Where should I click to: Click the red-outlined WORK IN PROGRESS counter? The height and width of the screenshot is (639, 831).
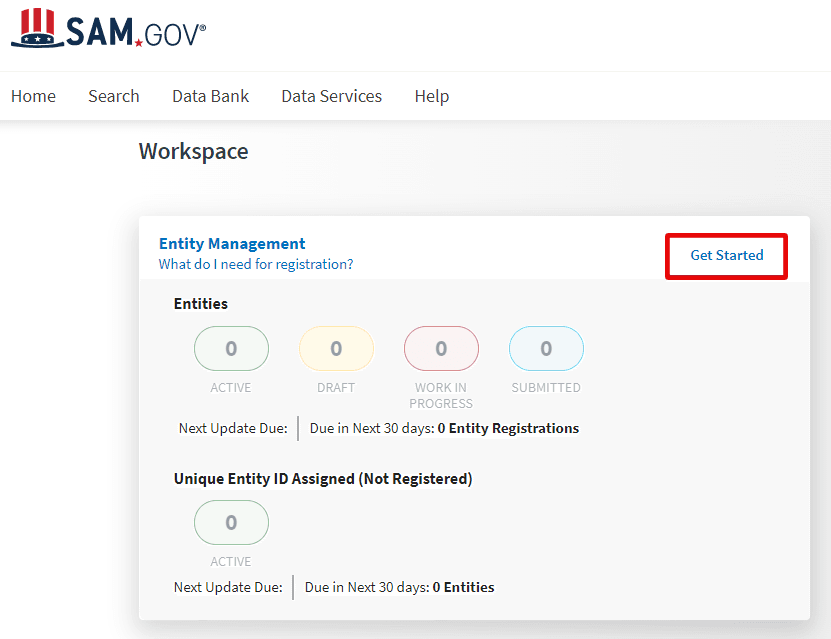coord(441,348)
